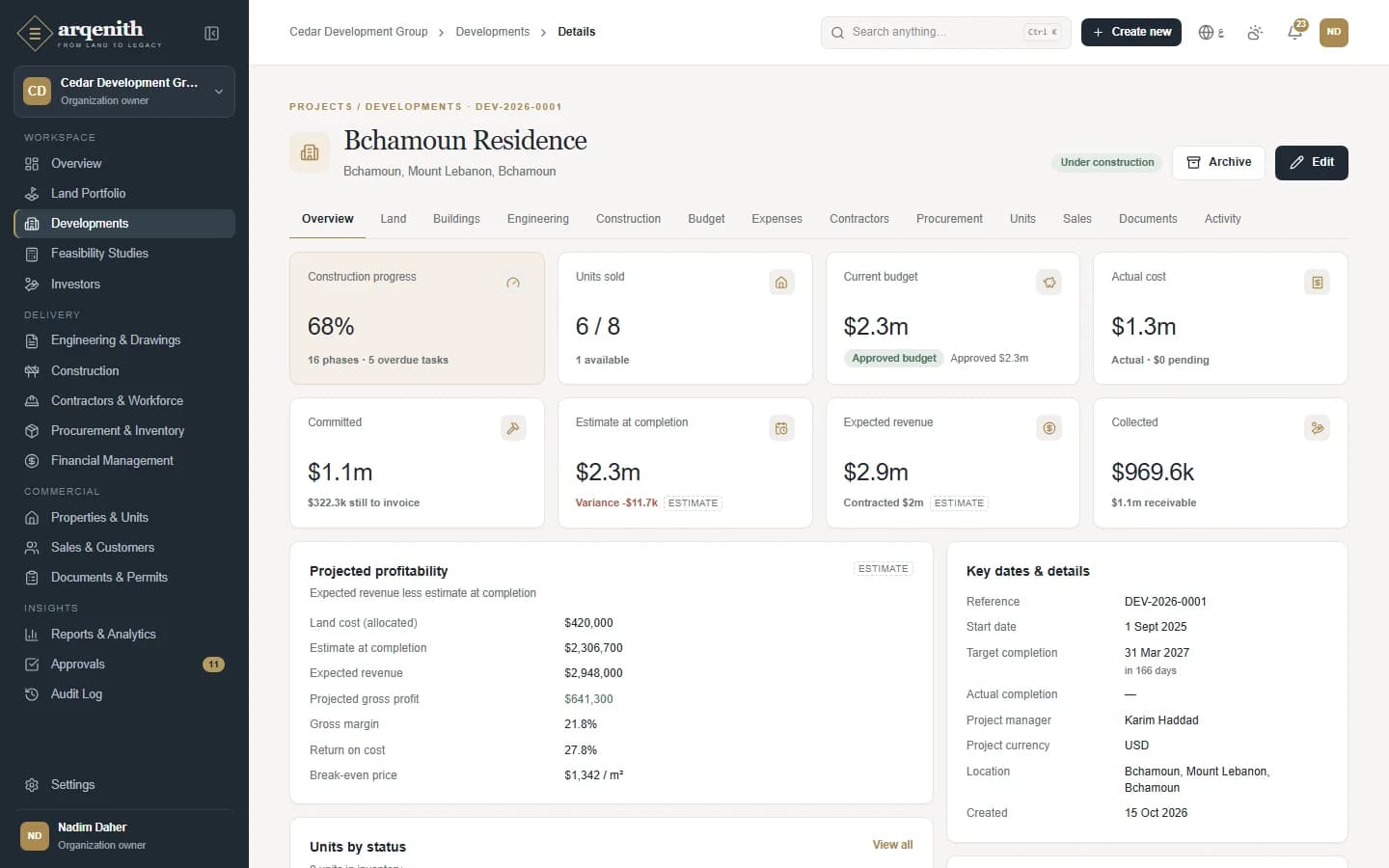Open the notifications bell
Image resolution: width=1389 pixels, height=868 pixels.
(x=1295, y=33)
